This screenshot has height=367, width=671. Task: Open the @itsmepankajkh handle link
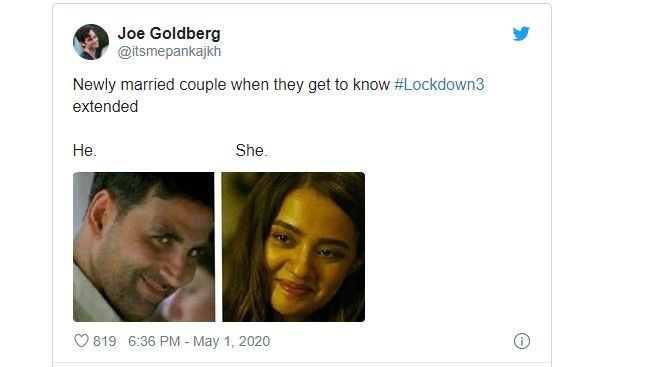pos(169,51)
